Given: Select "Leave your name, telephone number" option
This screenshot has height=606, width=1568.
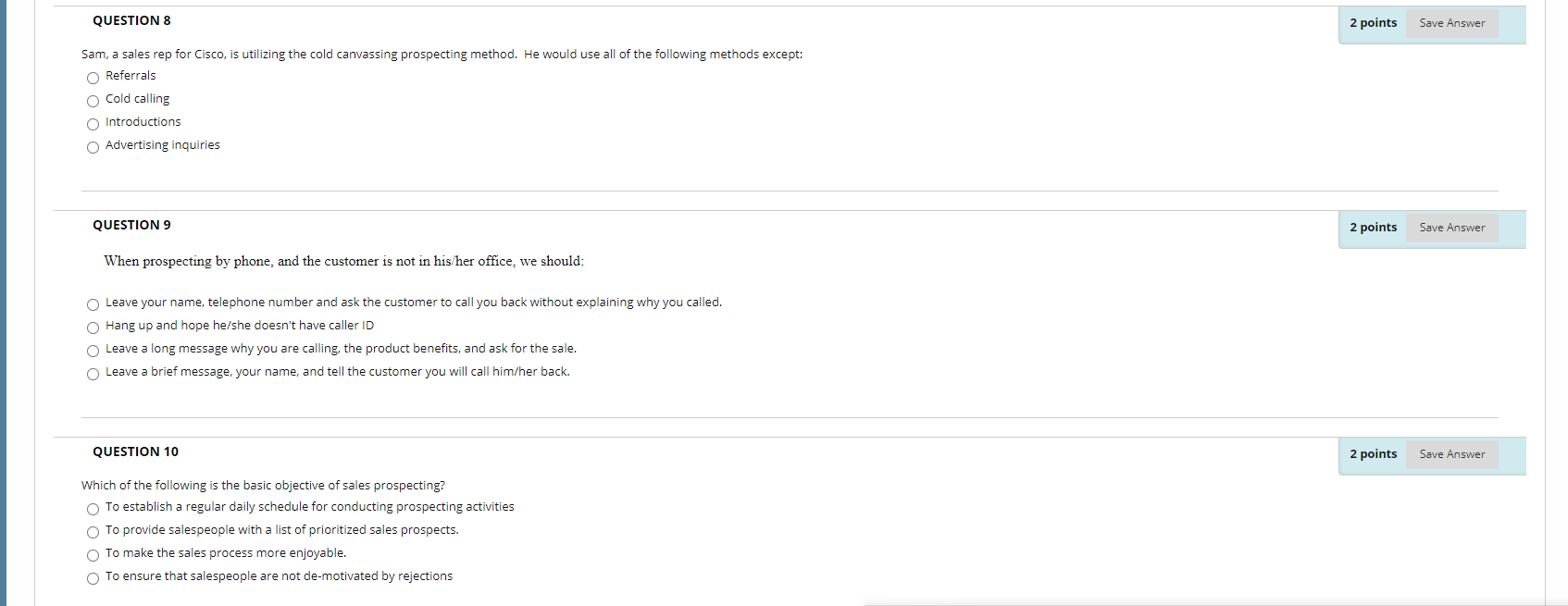Looking at the screenshot, I should [x=93, y=303].
